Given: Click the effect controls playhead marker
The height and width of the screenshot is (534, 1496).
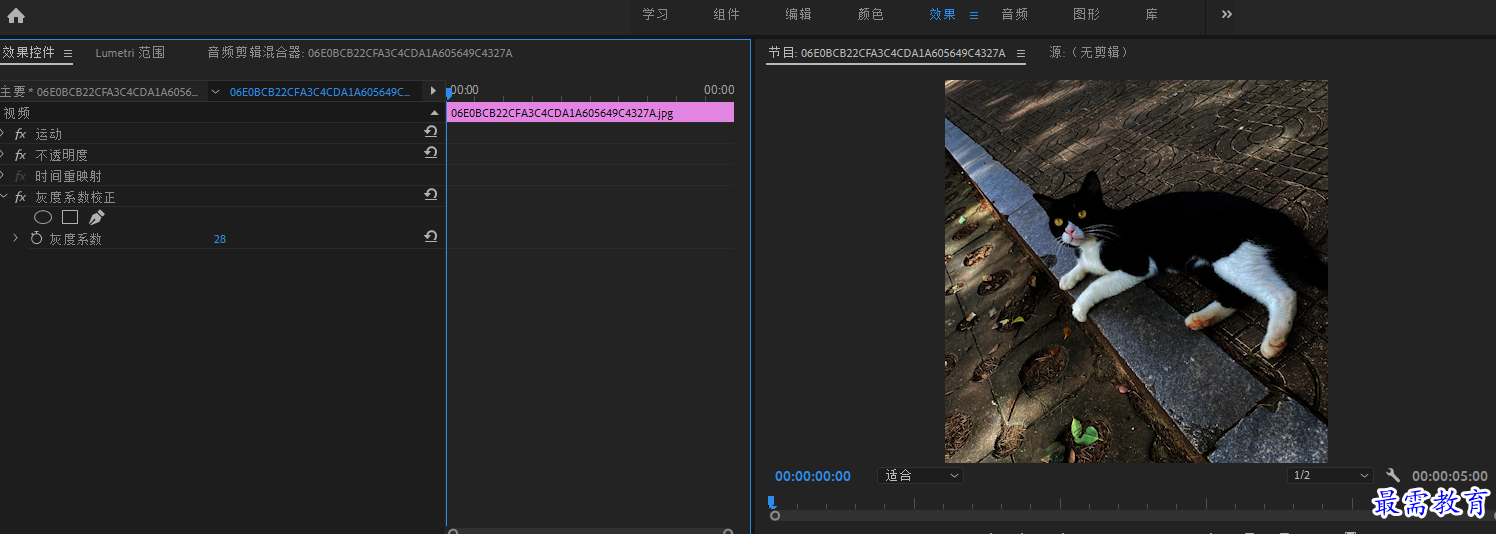Looking at the screenshot, I should pyautogui.click(x=449, y=92).
